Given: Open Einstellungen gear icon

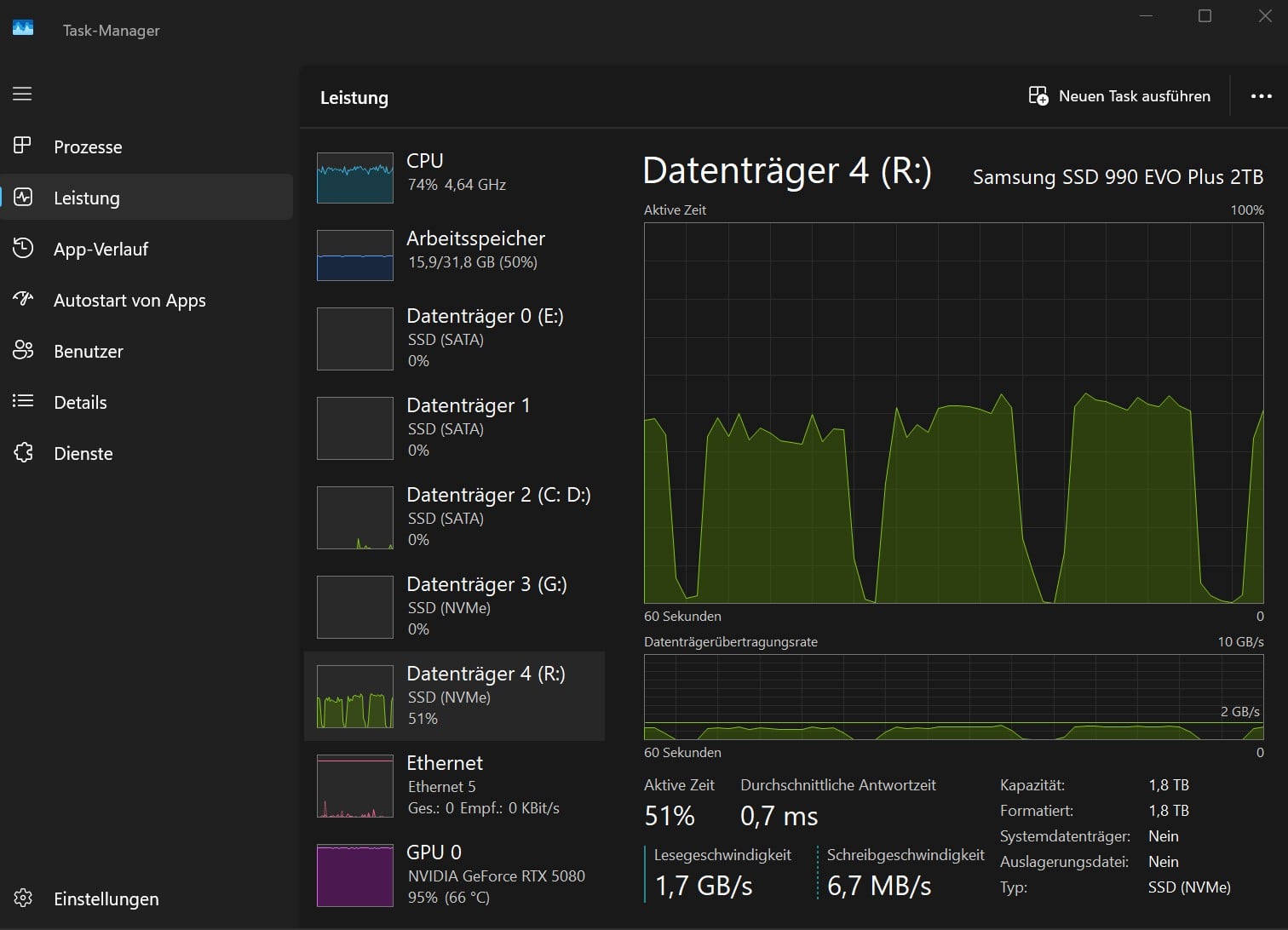Looking at the screenshot, I should (x=23, y=898).
